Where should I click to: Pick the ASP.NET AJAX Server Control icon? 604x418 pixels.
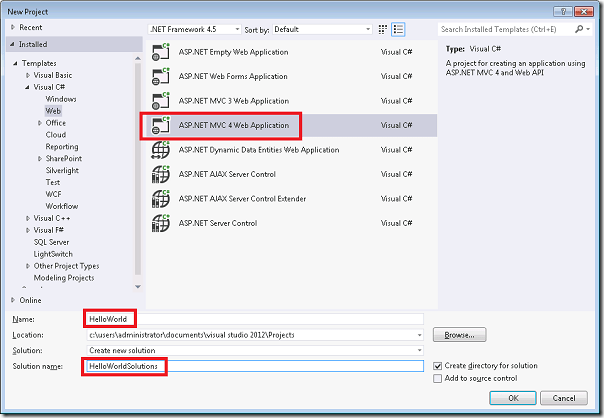point(160,174)
